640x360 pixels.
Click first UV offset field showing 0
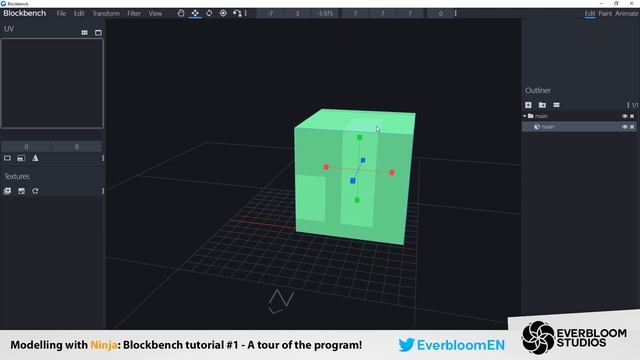(x=26, y=147)
